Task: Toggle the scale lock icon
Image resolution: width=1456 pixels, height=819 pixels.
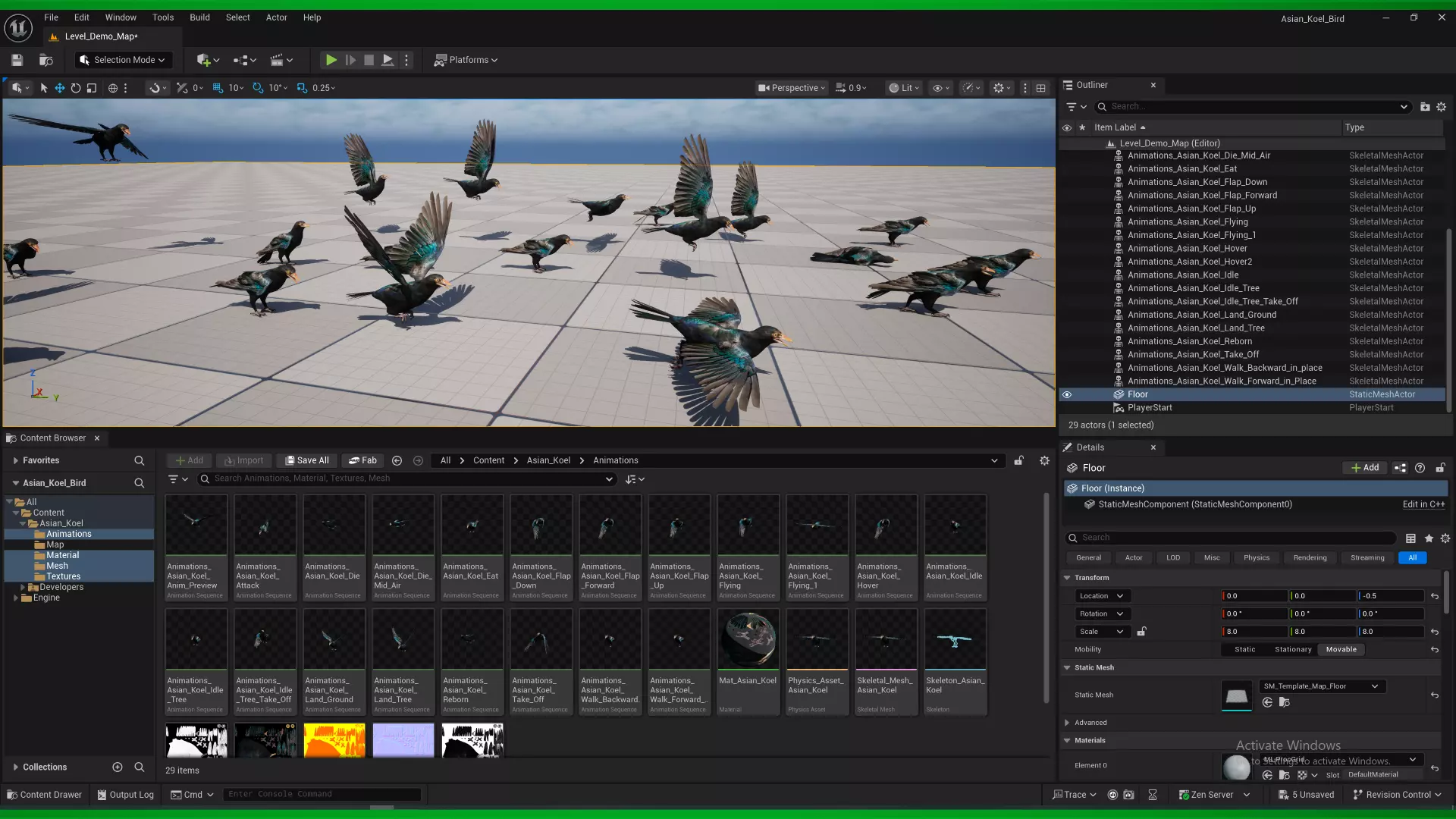Action: point(1141,632)
